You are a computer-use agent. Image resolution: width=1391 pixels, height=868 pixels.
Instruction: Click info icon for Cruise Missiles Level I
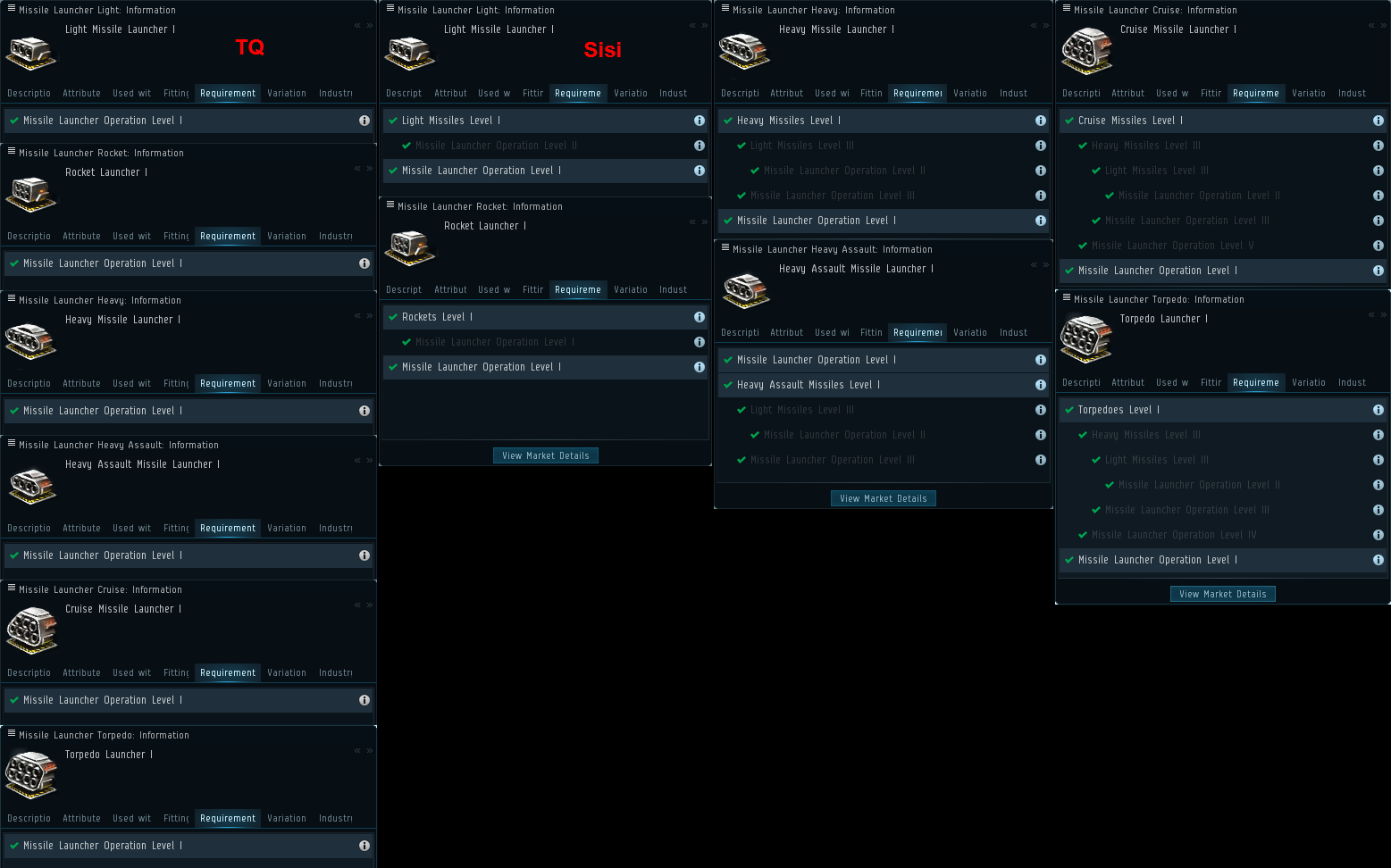point(1378,121)
